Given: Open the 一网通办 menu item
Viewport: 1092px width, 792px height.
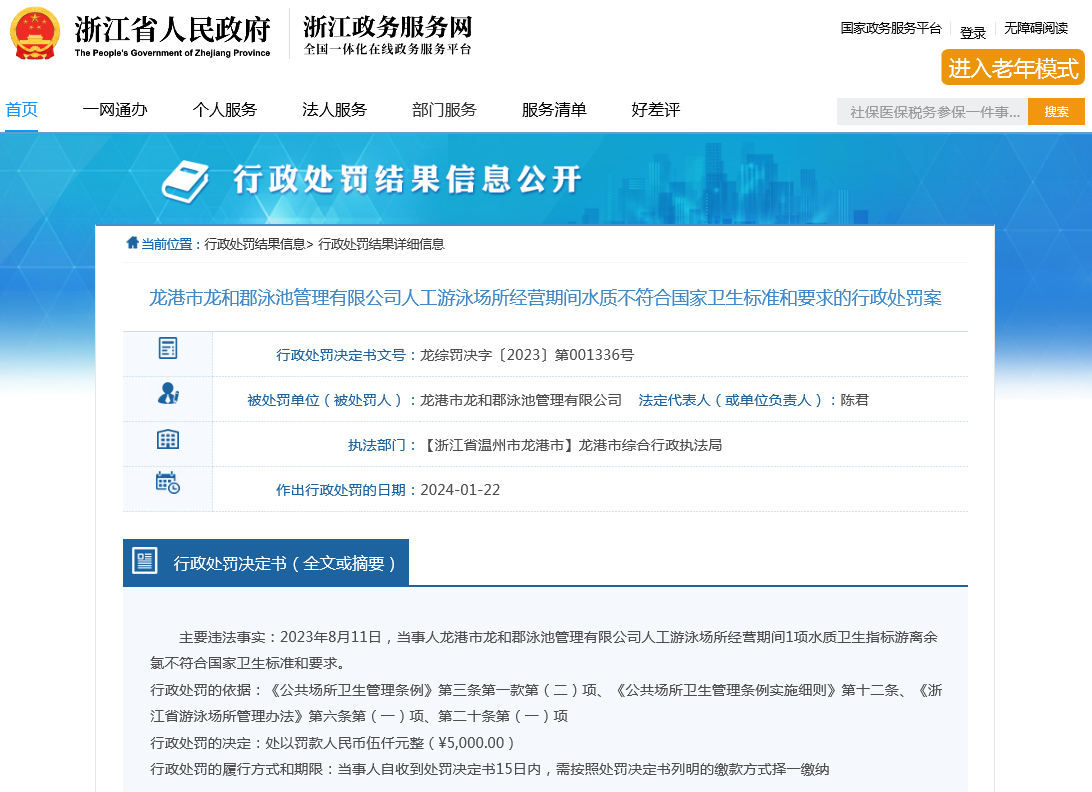Looking at the screenshot, I should 115,109.
